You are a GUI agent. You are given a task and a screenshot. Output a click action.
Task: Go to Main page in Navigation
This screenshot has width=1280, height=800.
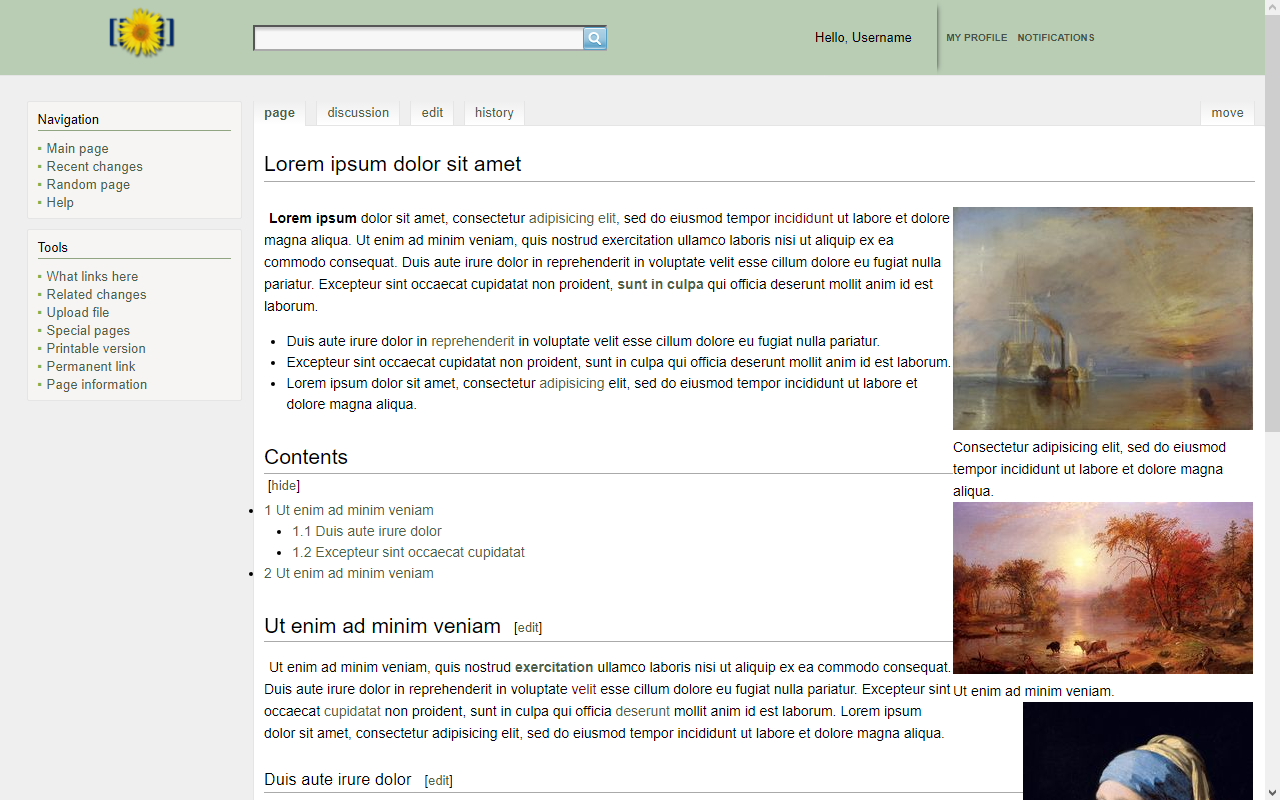(77, 149)
